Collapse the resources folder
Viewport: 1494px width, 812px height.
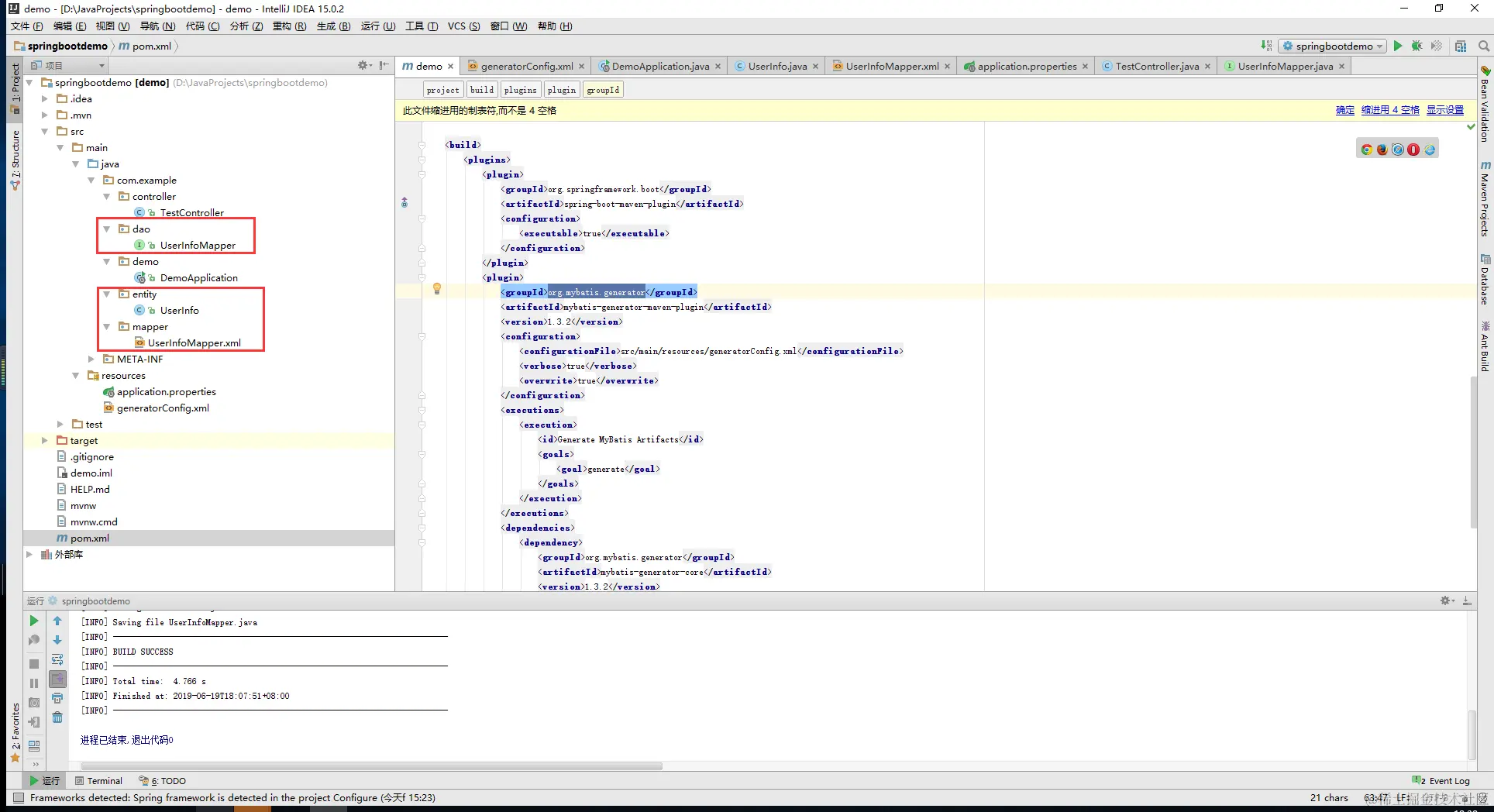click(x=76, y=375)
